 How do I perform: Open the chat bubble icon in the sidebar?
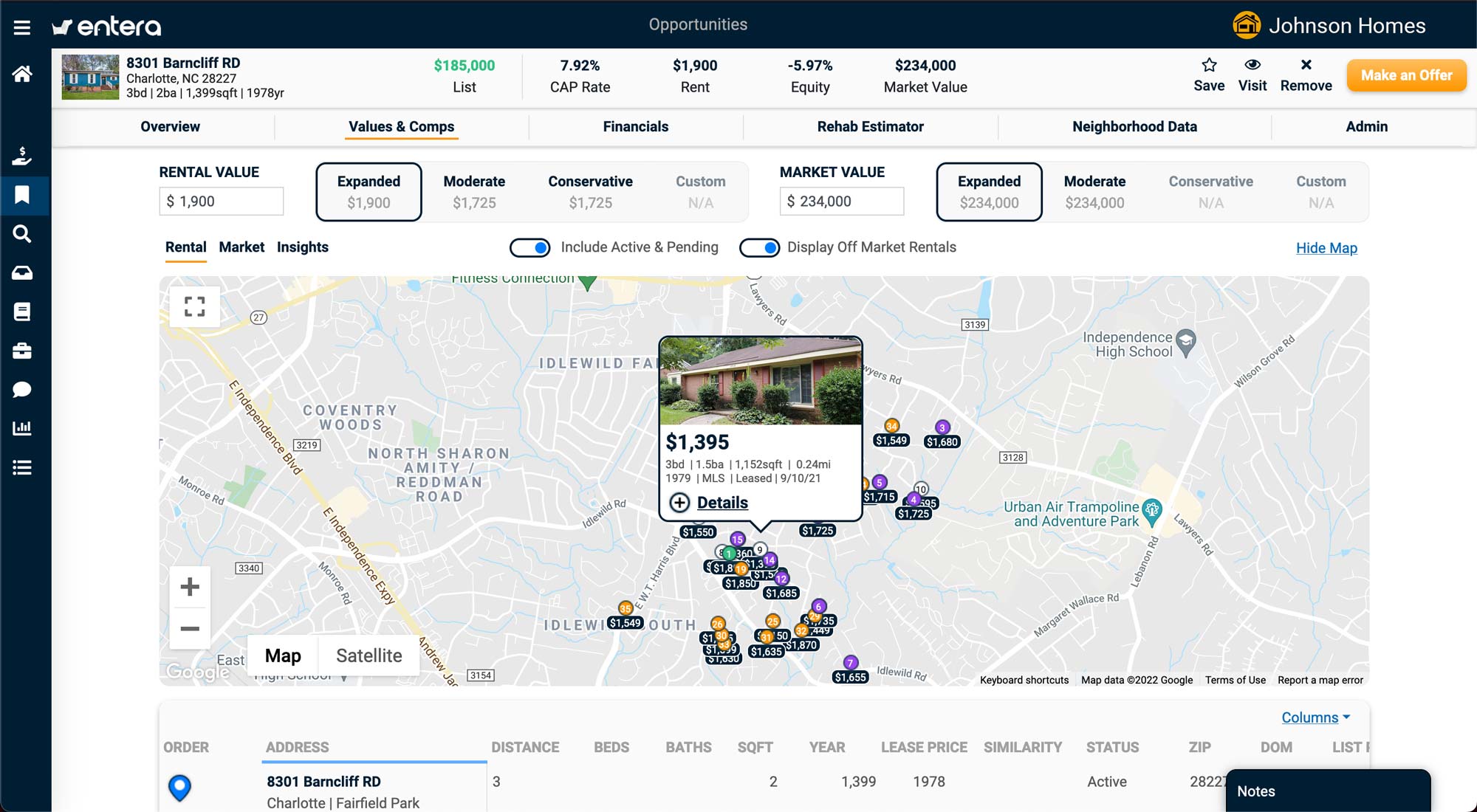tap(23, 390)
